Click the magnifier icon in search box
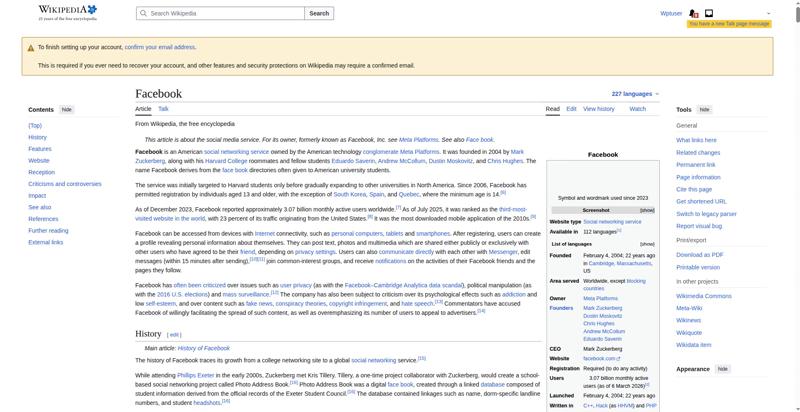 pos(143,13)
